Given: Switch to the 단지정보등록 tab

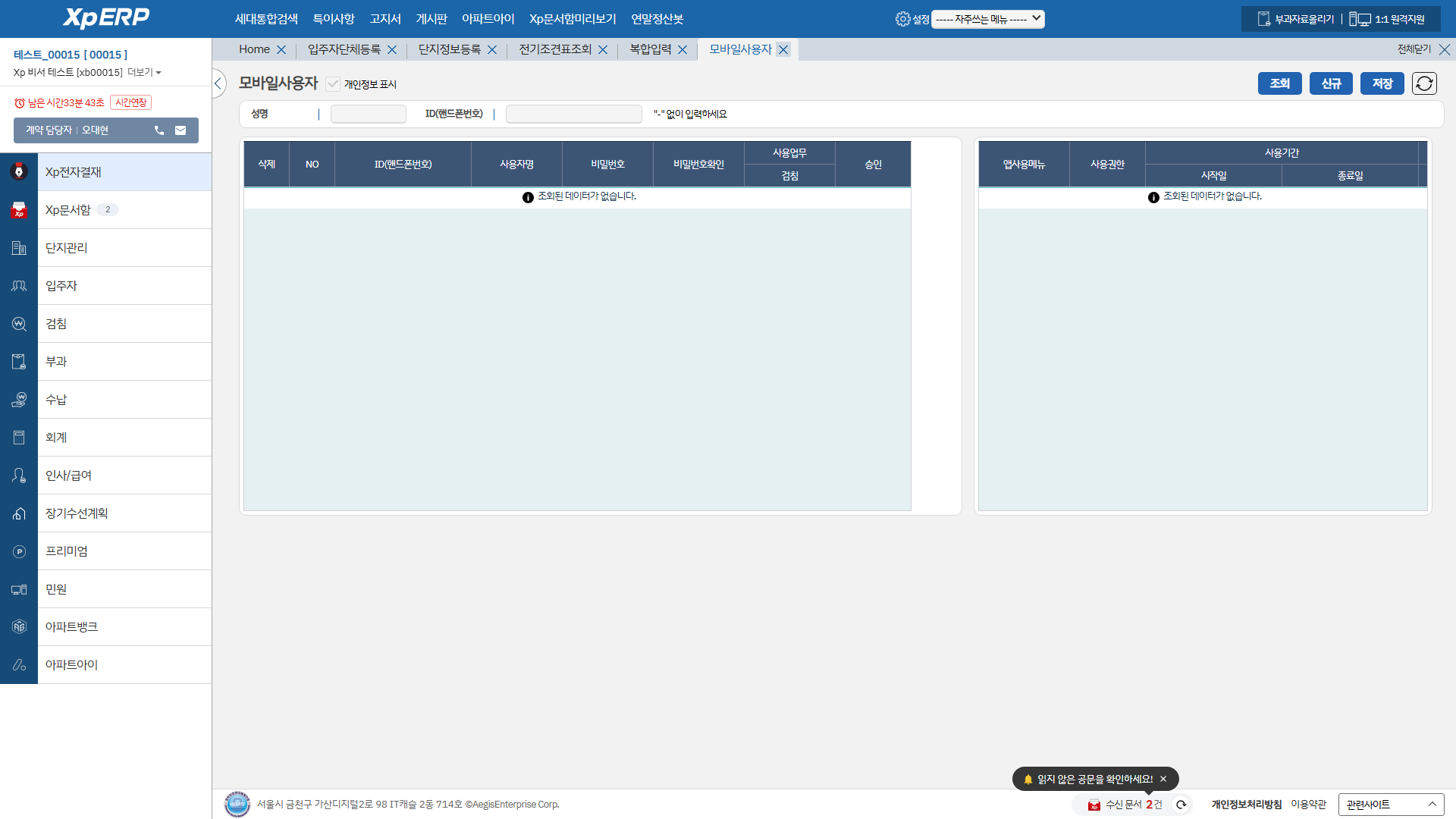Looking at the screenshot, I should (x=450, y=49).
